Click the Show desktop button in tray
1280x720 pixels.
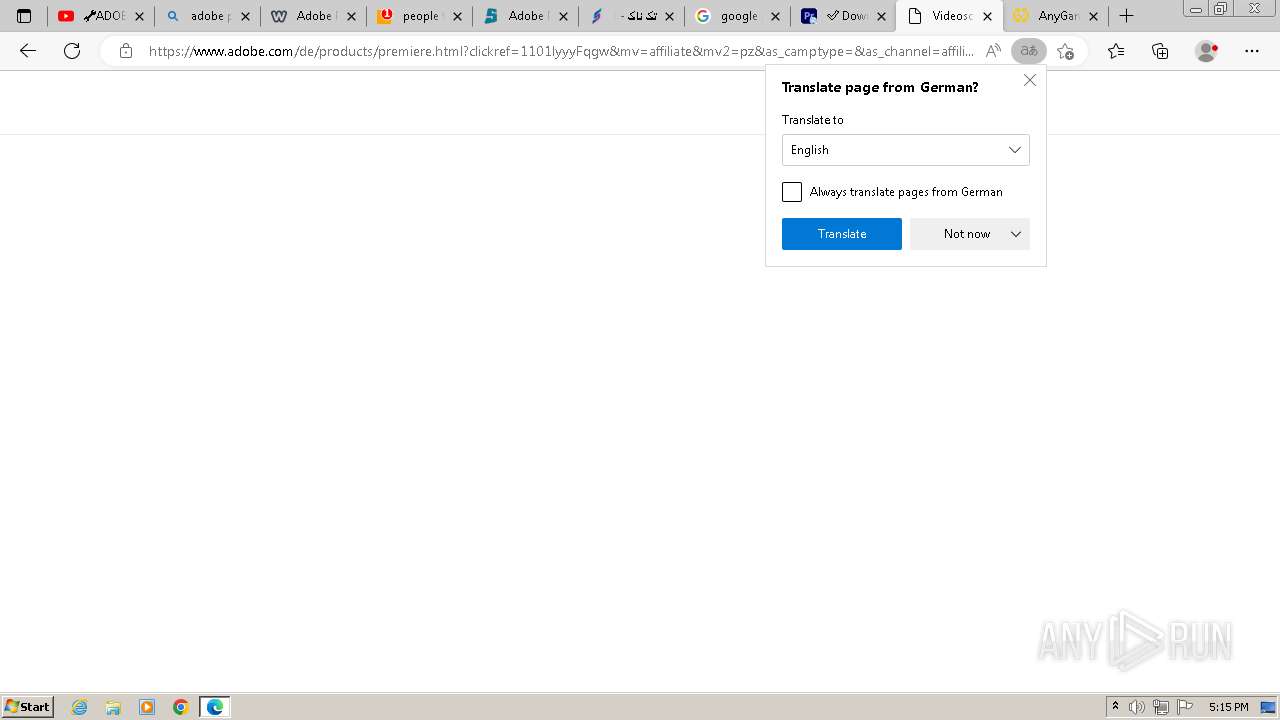click(1269, 707)
